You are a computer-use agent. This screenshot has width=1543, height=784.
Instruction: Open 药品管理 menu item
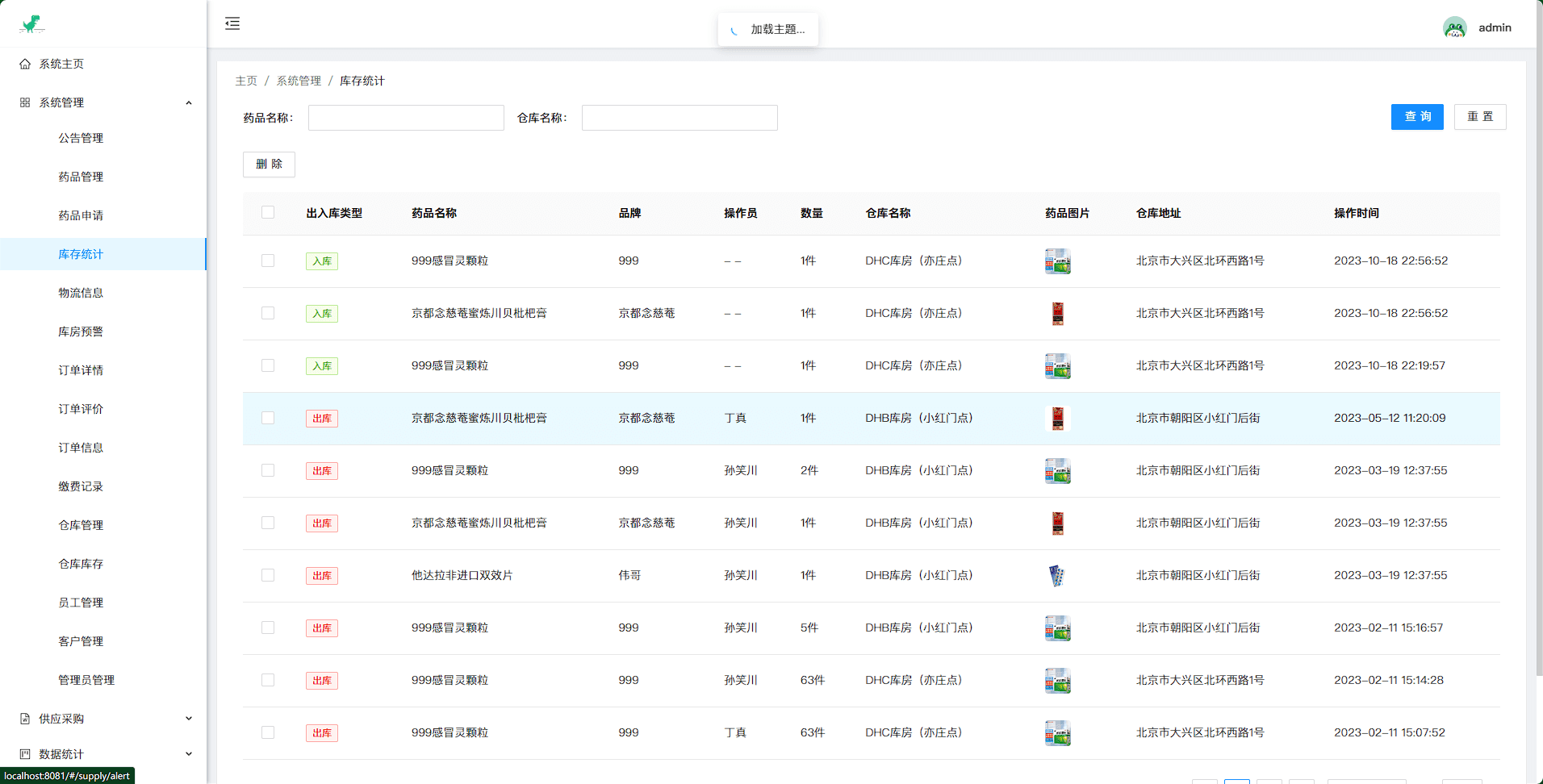click(x=103, y=177)
